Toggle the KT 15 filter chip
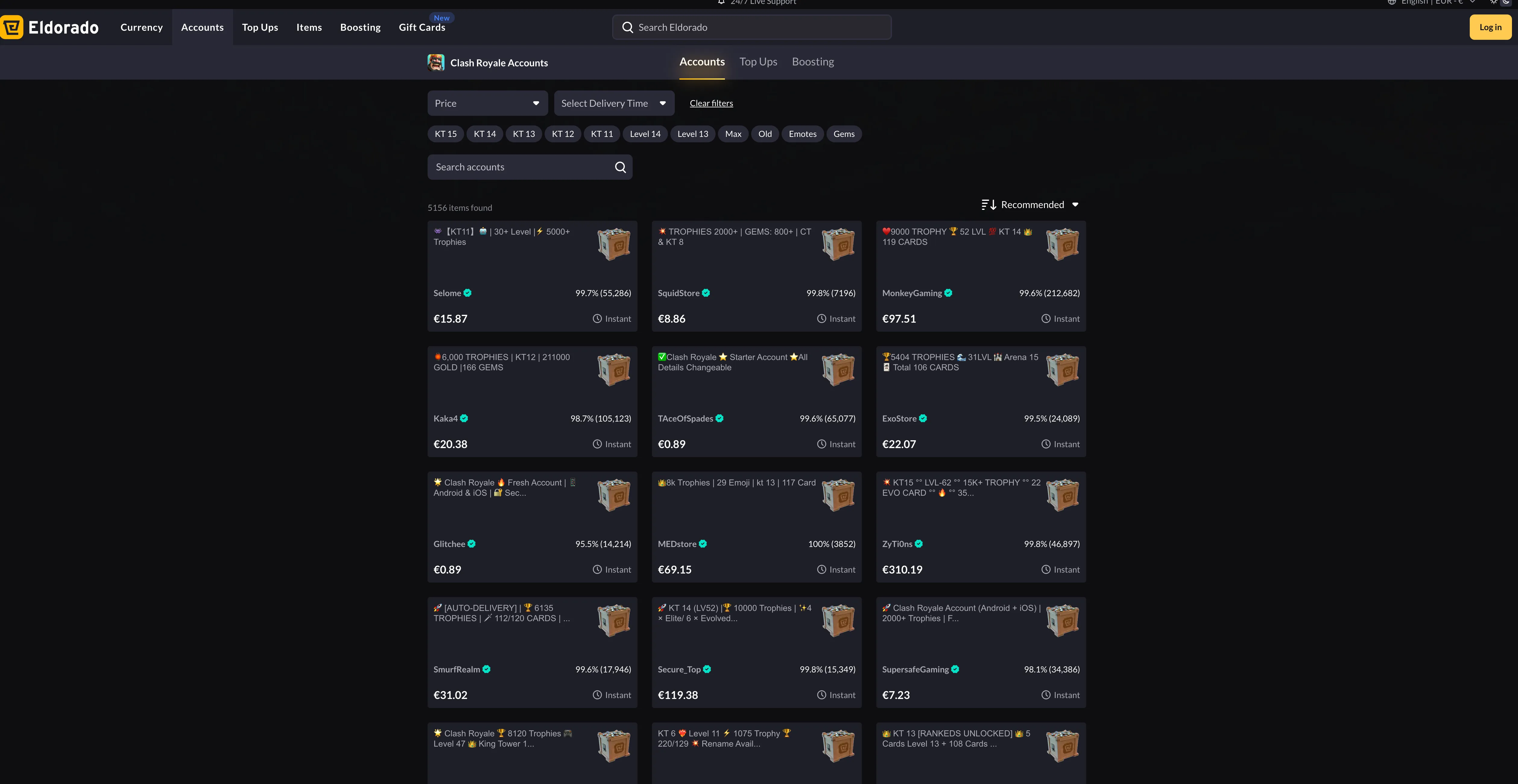 coord(445,134)
